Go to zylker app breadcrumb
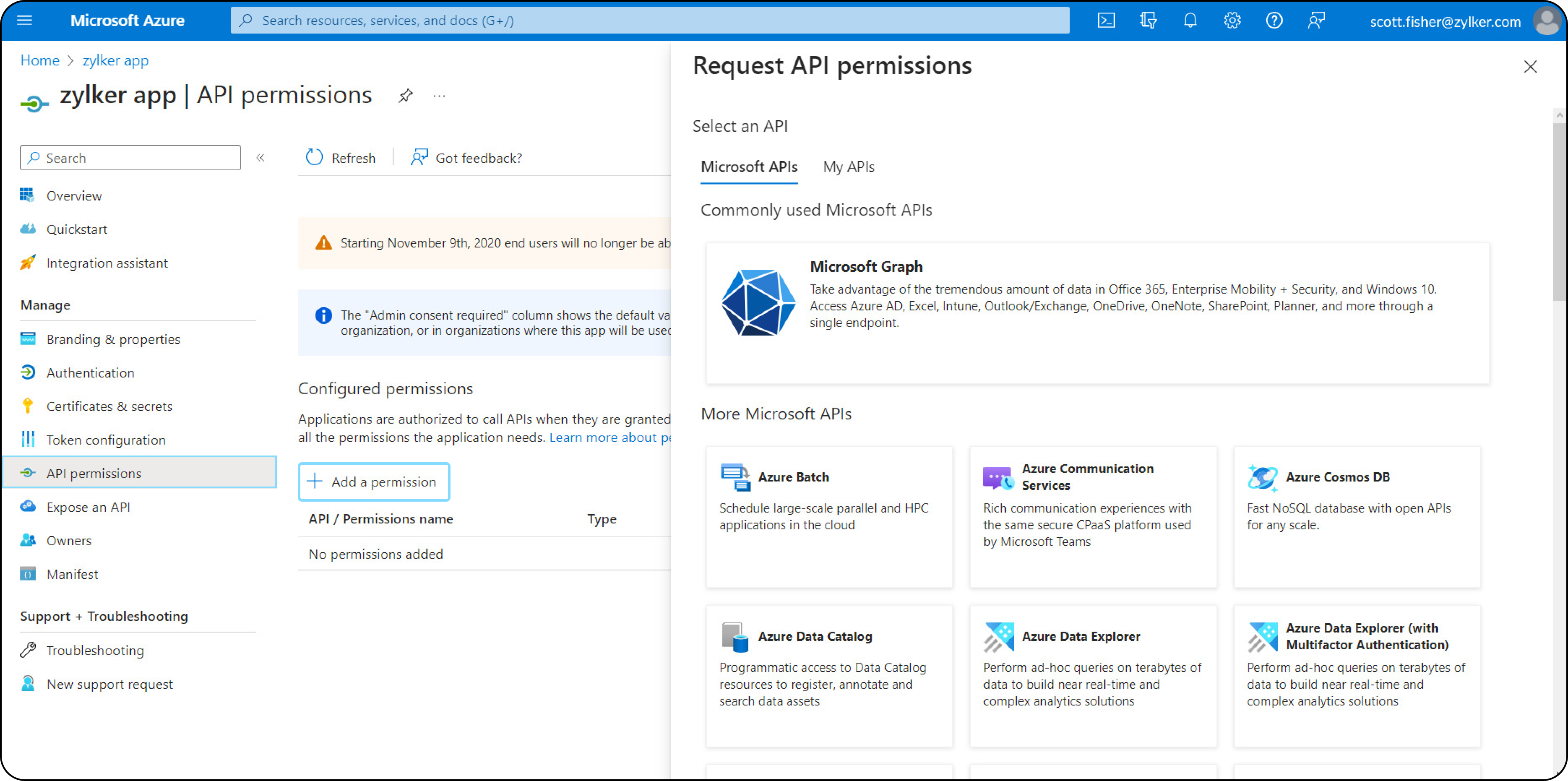This screenshot has width=1568, height=781. point(115,60)
